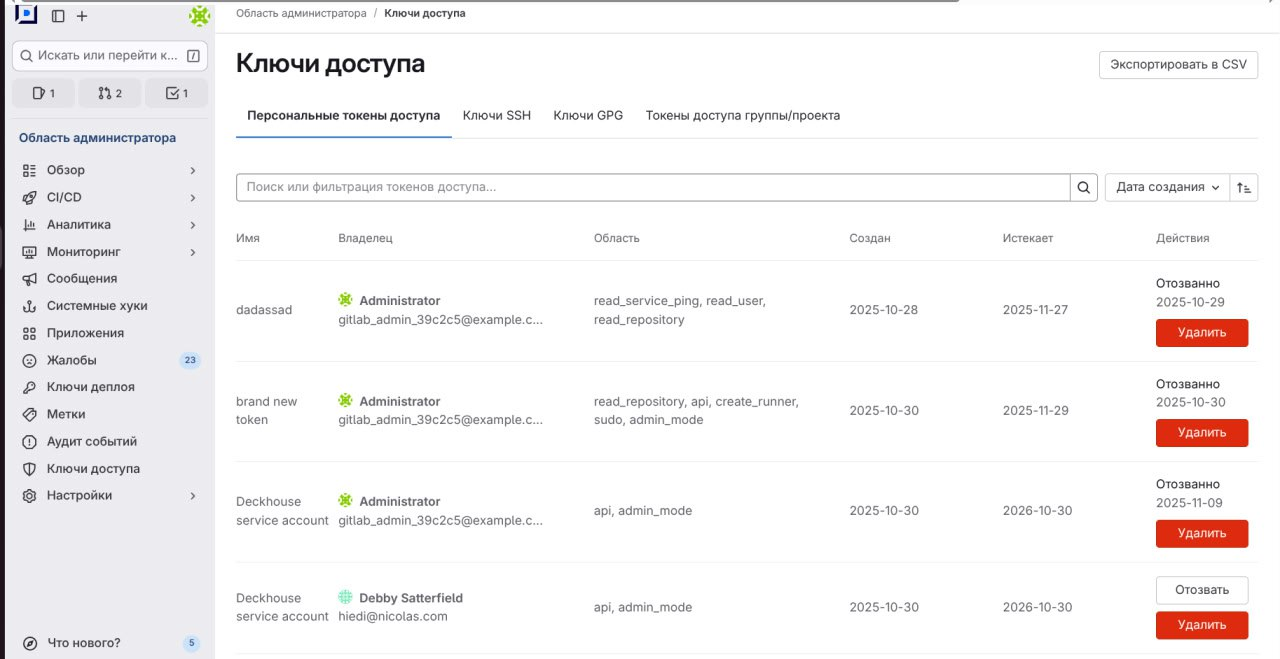Expand the "Настройки" sidebar section

coord(77,495)
